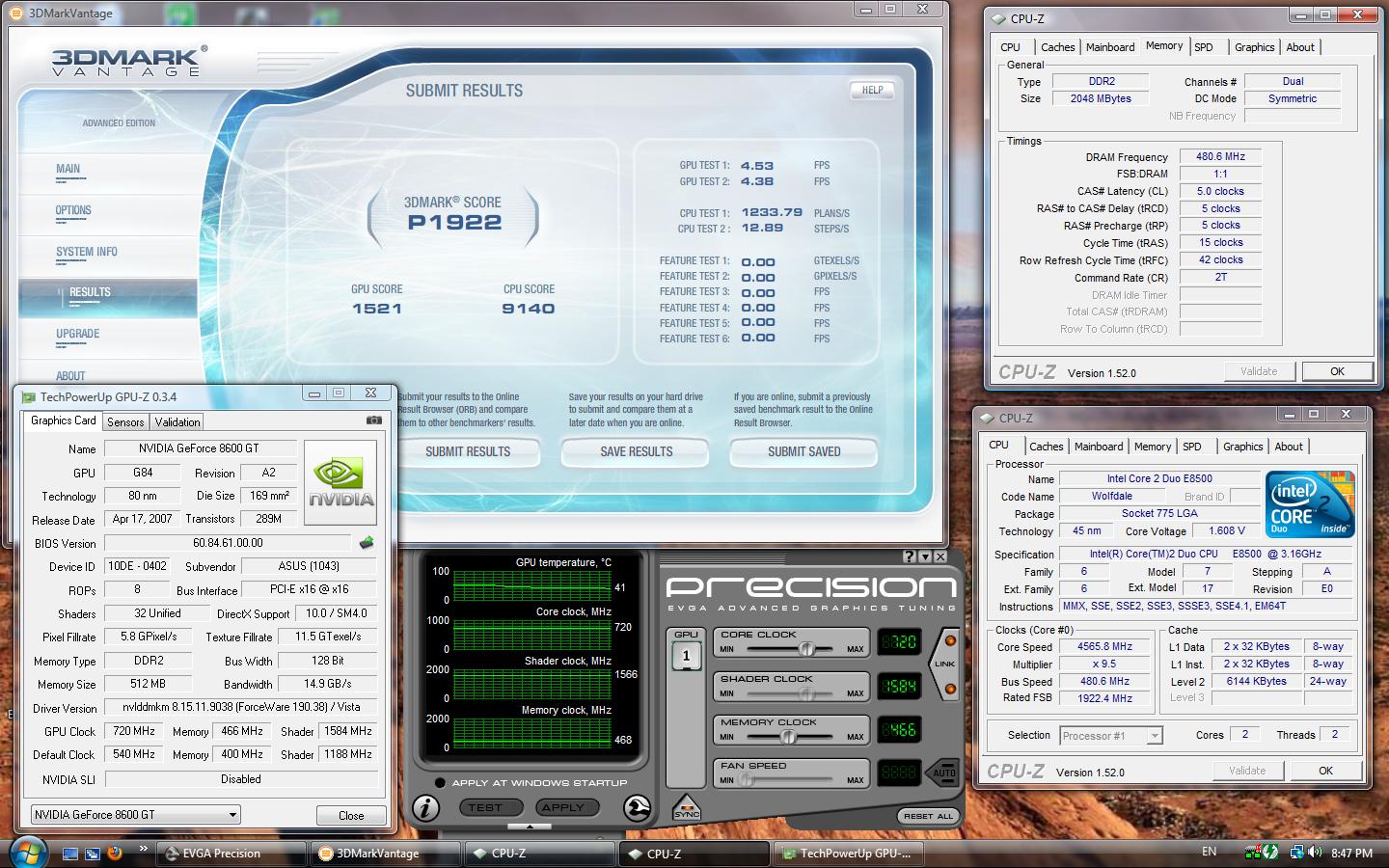Image resolution: width=1389 pixels, height=868 pixels.
Task: Click Show Desktop quick launch icon
Action: 70,854
